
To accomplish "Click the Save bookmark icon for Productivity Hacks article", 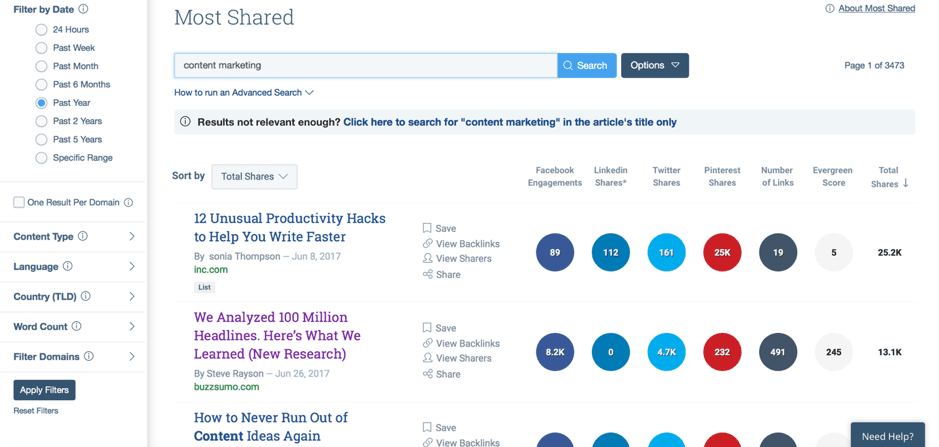I will [x=427, y=228].
